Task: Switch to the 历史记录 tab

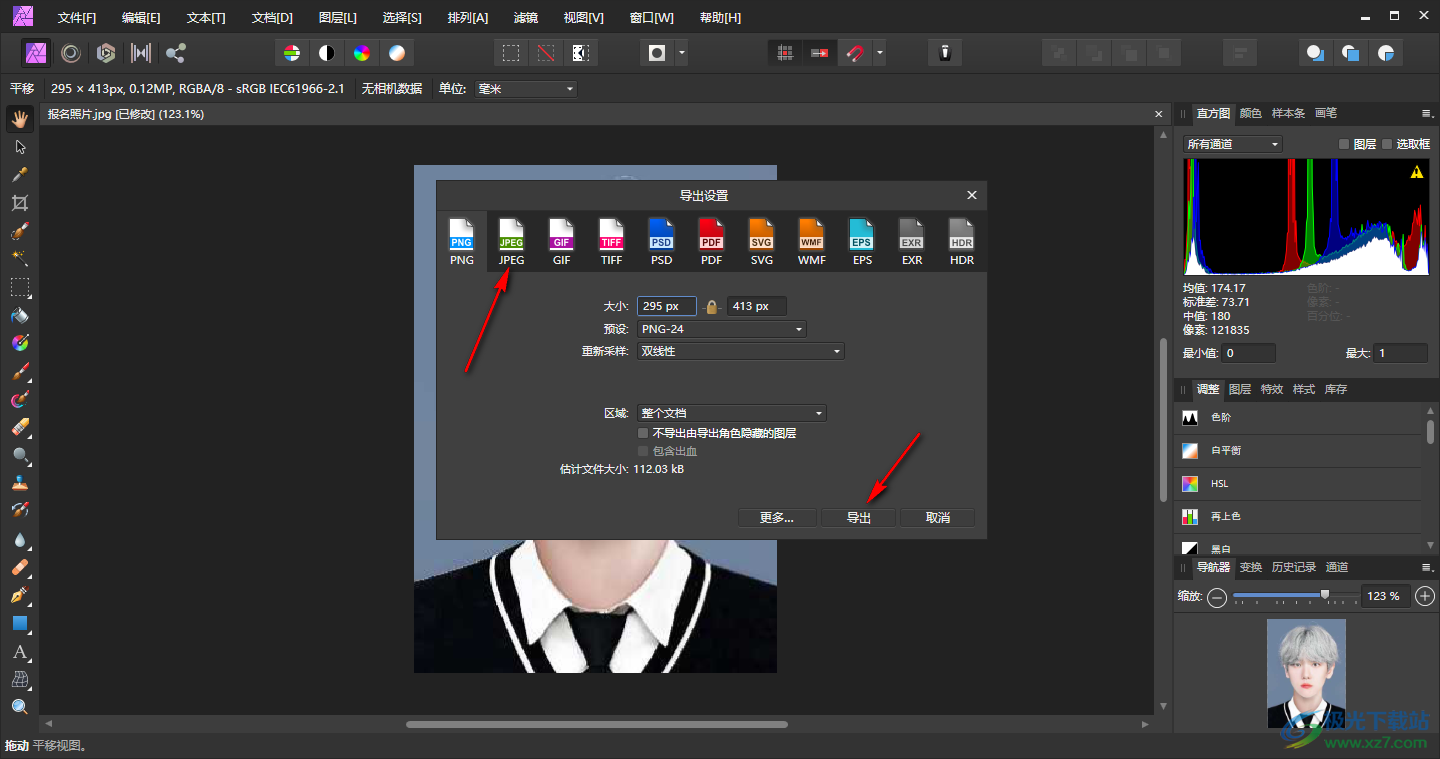Action: pyautogui.click(x=1293, y=567)
